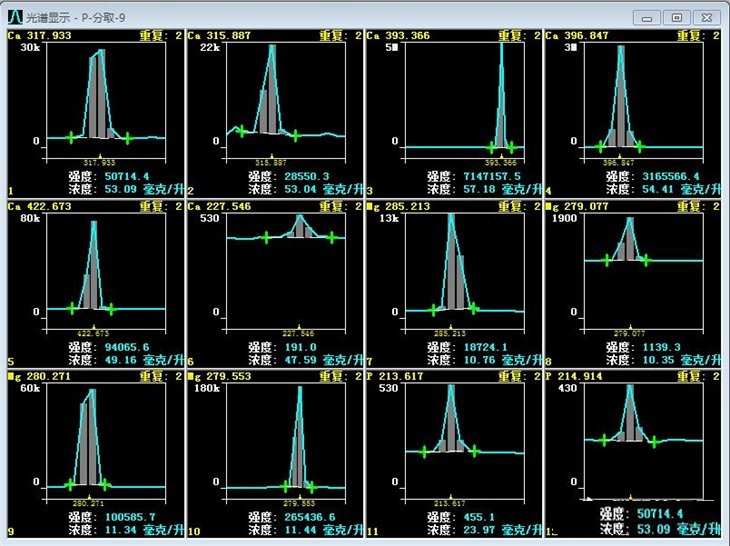Maximize the 光谱显示 window
The image size is (730, 546).
676,18
